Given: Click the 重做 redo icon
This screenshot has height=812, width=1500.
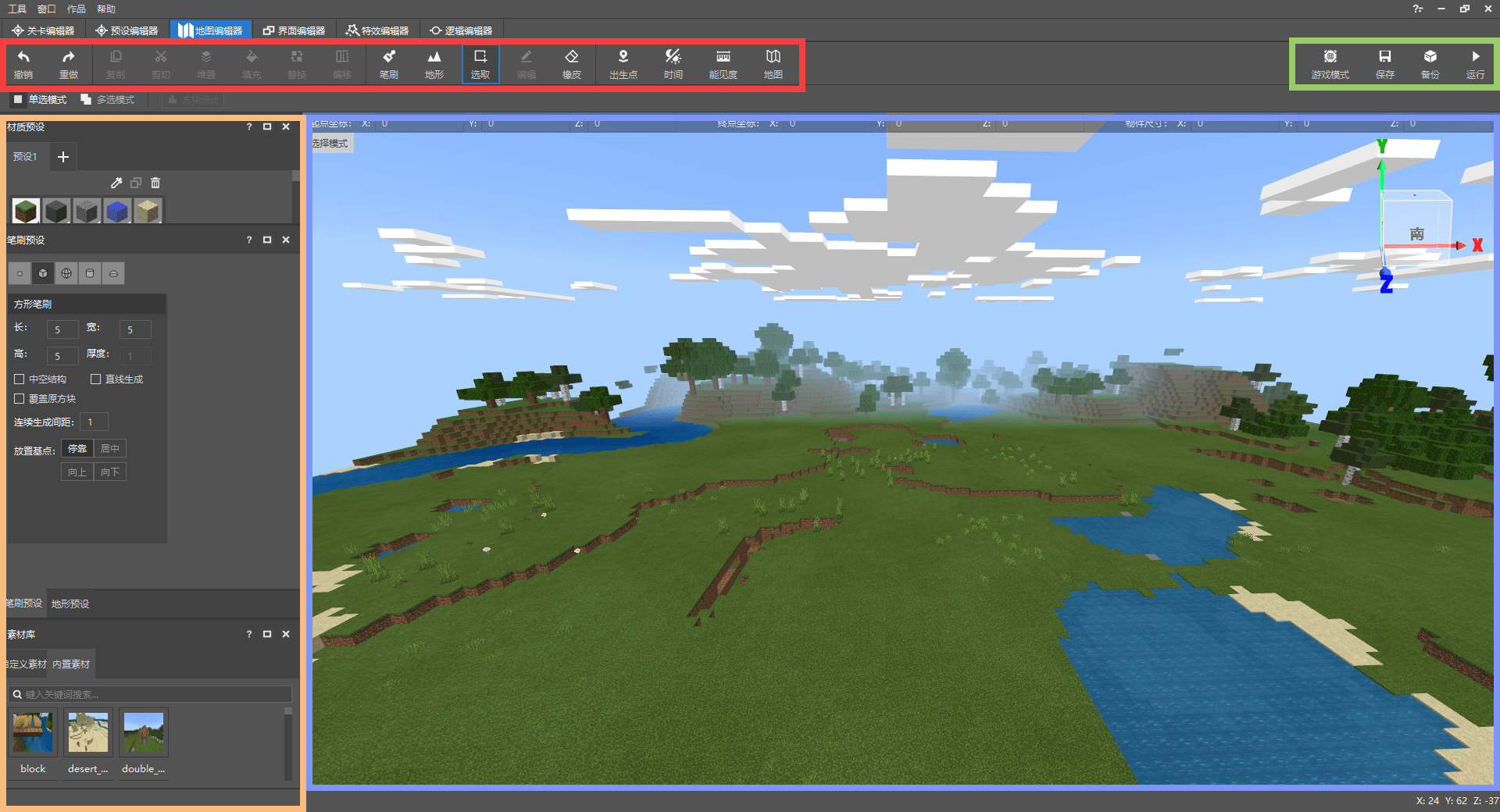Looking at the screenshot, I should coord(69,57).
